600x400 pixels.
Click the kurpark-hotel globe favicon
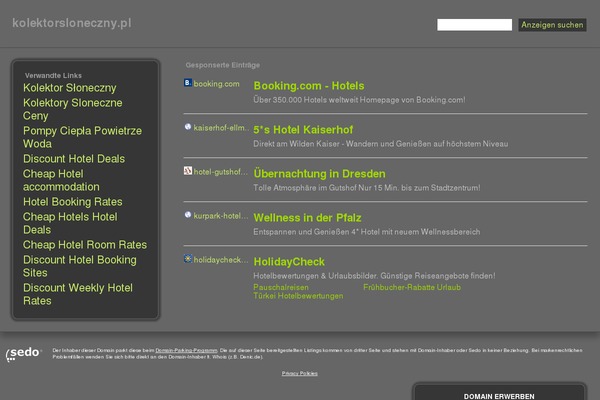(188, 215)
